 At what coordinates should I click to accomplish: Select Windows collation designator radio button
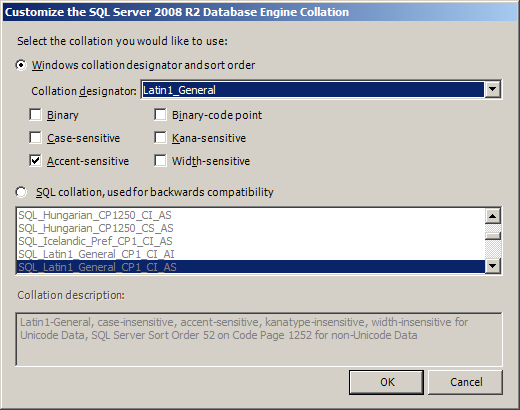[x=21, y=65]
